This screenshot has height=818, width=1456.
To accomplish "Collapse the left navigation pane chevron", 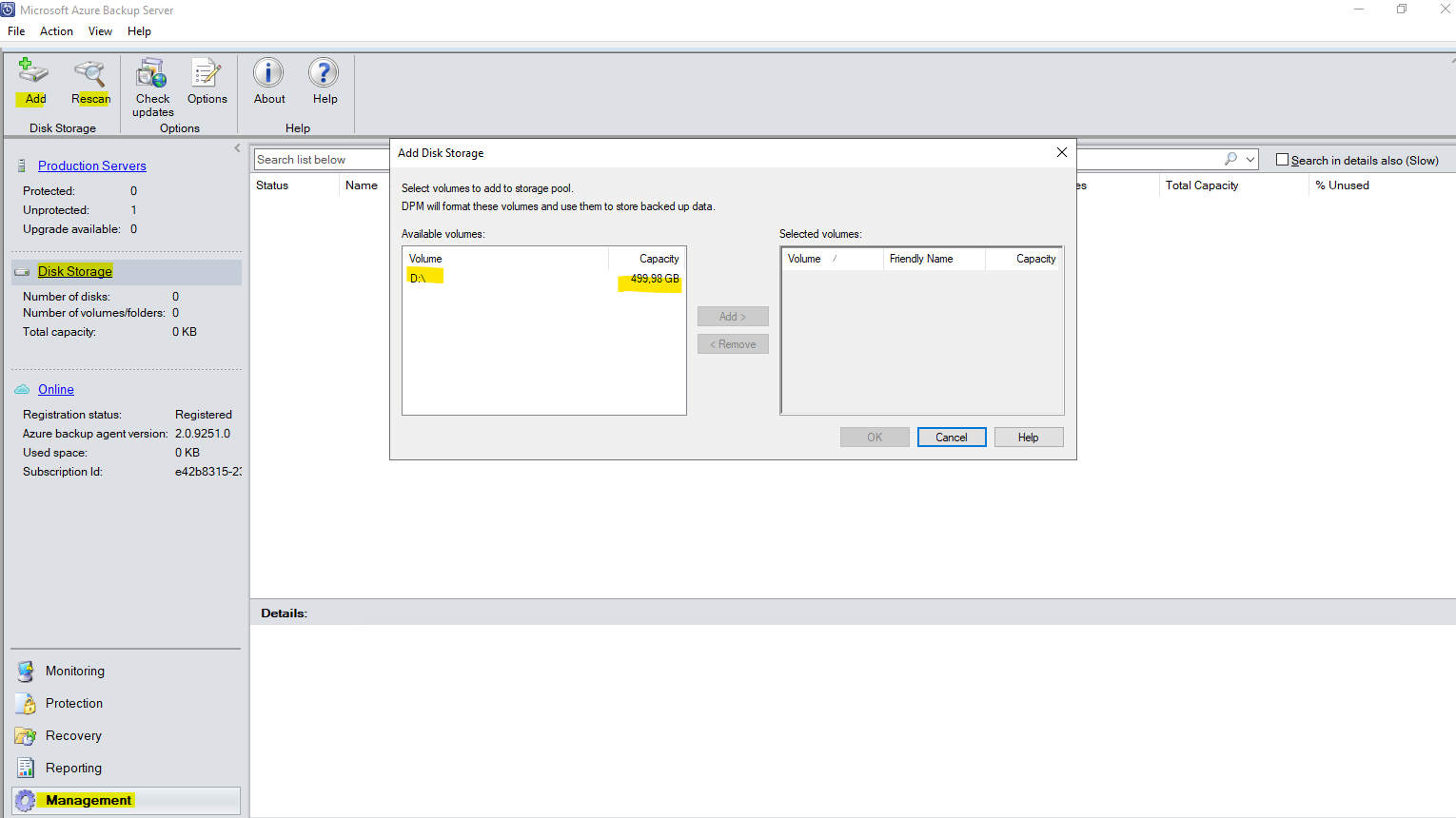I will pyautogui.click(x=237, y=148).
